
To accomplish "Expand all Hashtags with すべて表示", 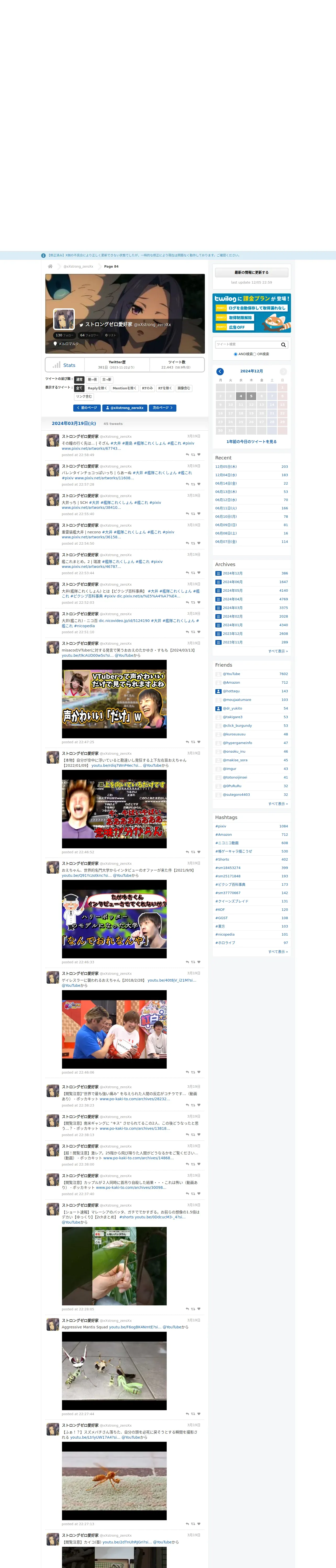I will tap(278, 952).
